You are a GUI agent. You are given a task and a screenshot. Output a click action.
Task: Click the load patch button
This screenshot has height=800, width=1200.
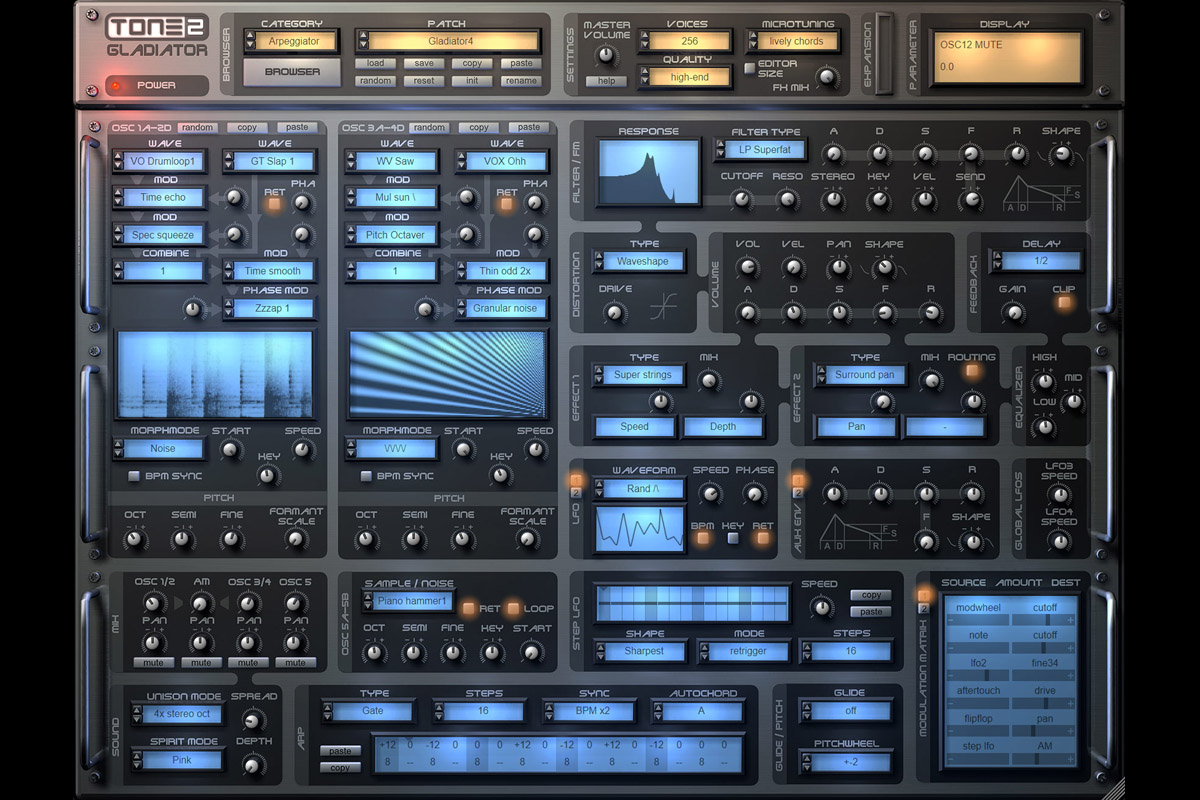376,63
